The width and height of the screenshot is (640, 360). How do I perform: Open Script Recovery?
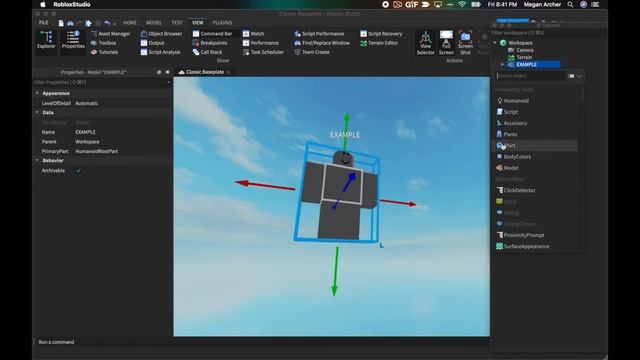381,34
